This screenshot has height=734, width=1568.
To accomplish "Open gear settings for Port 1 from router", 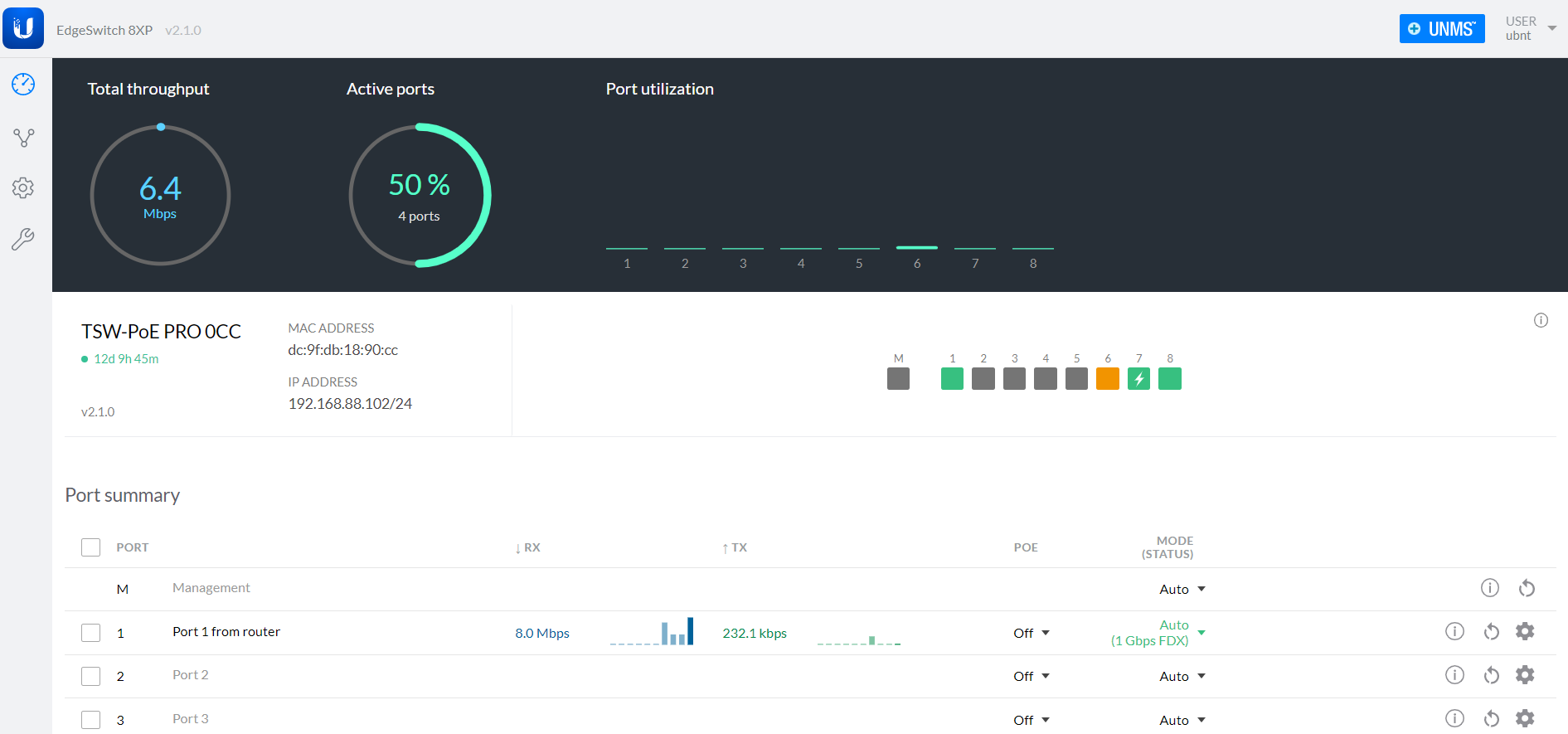I will click(x=1525, y=631).
